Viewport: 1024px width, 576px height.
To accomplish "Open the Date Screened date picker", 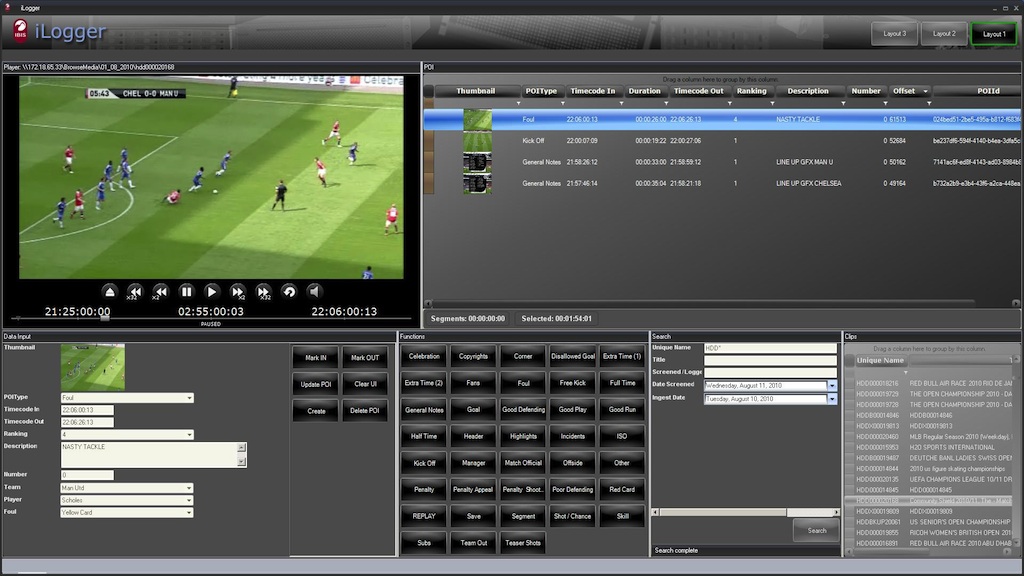I will point(832,386).
